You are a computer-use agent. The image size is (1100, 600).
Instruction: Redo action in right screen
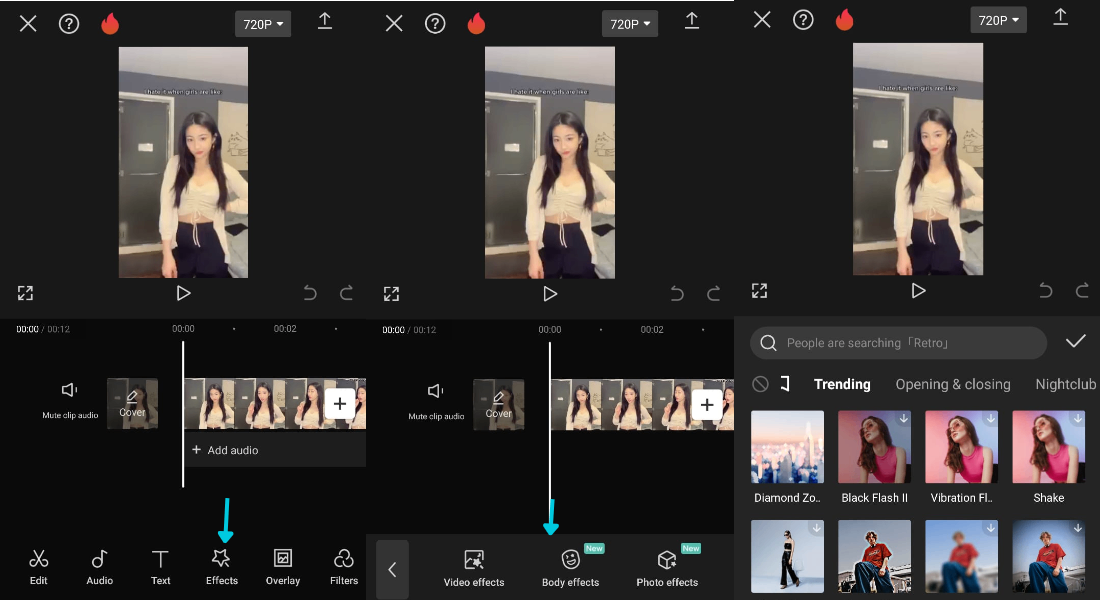[1082, 291]
